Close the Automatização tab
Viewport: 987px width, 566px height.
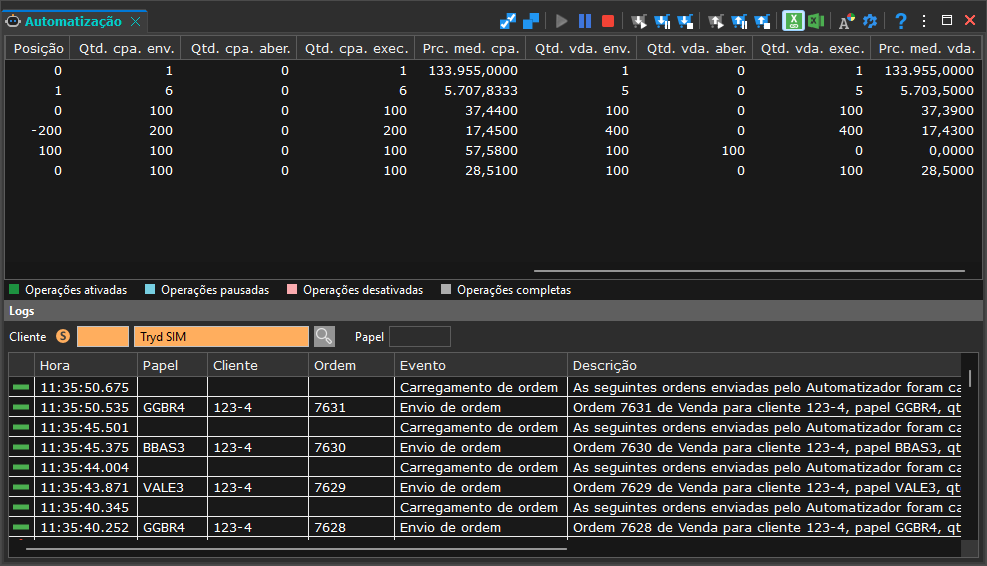[135, 21]
